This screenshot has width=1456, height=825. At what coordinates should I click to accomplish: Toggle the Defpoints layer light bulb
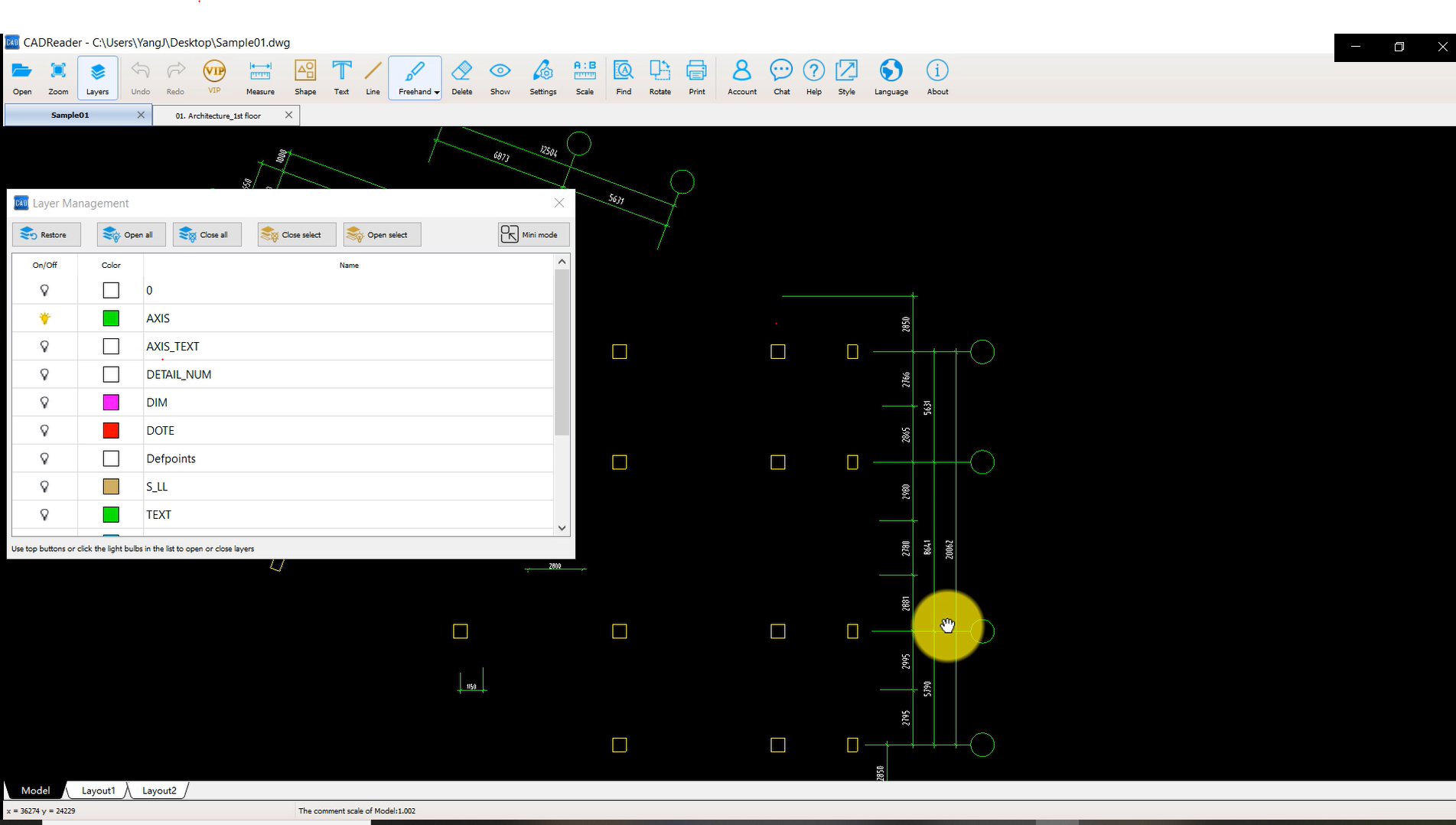(x=44, y=458)
